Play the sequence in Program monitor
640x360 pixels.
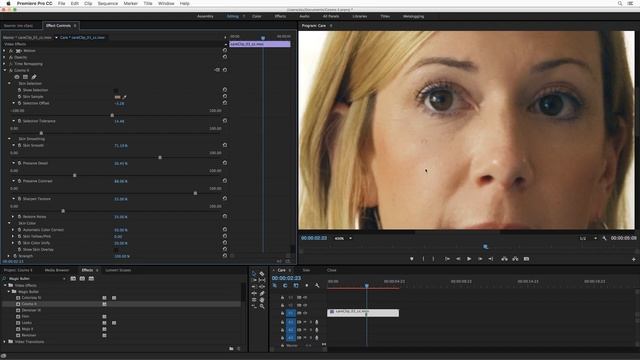coord(469,259)
